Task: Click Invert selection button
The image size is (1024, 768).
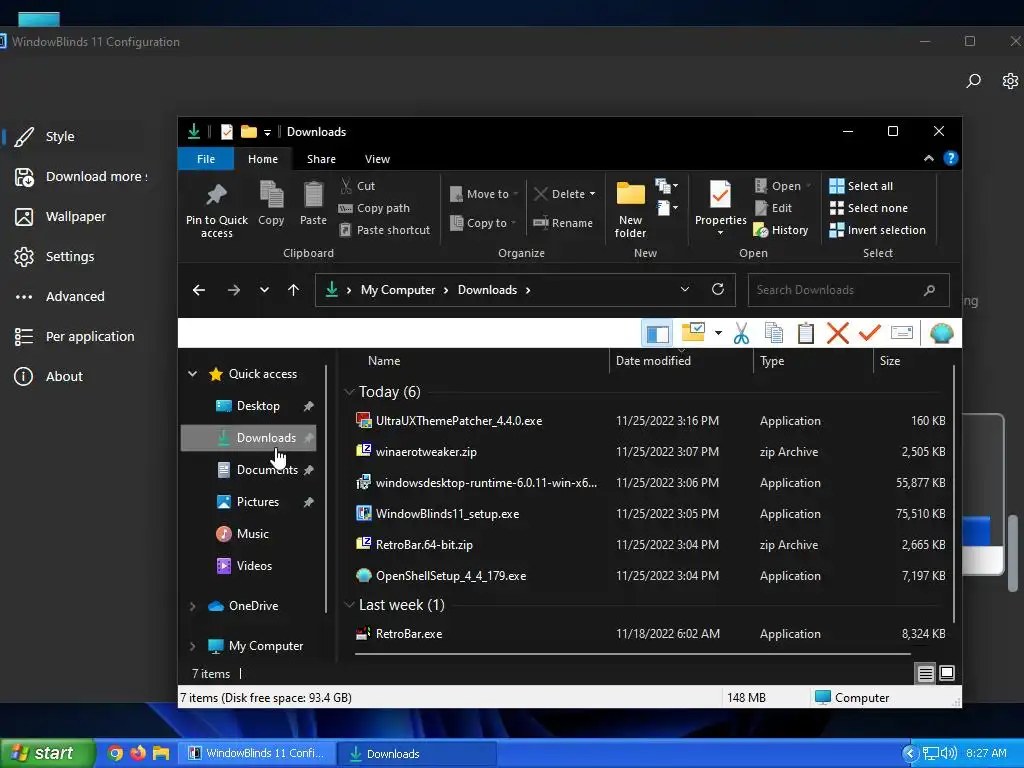Action: [878, 230]
